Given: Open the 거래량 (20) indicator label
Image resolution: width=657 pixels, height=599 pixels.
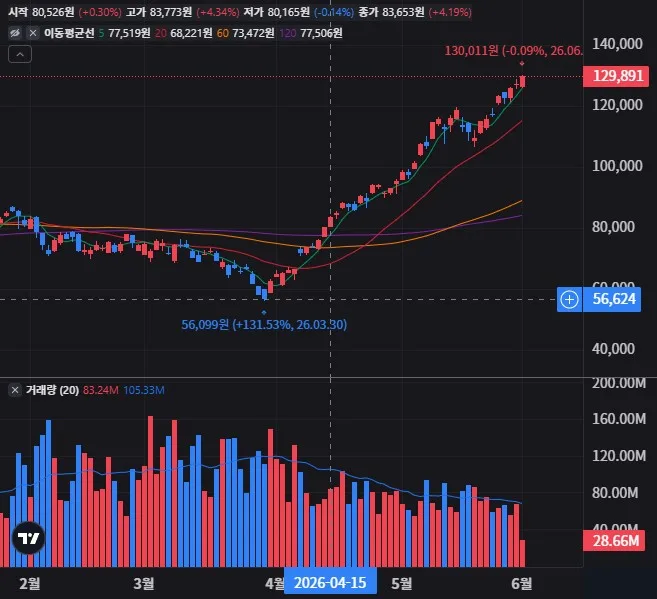Looking at the screenshot, I should [x=53, y=390].
